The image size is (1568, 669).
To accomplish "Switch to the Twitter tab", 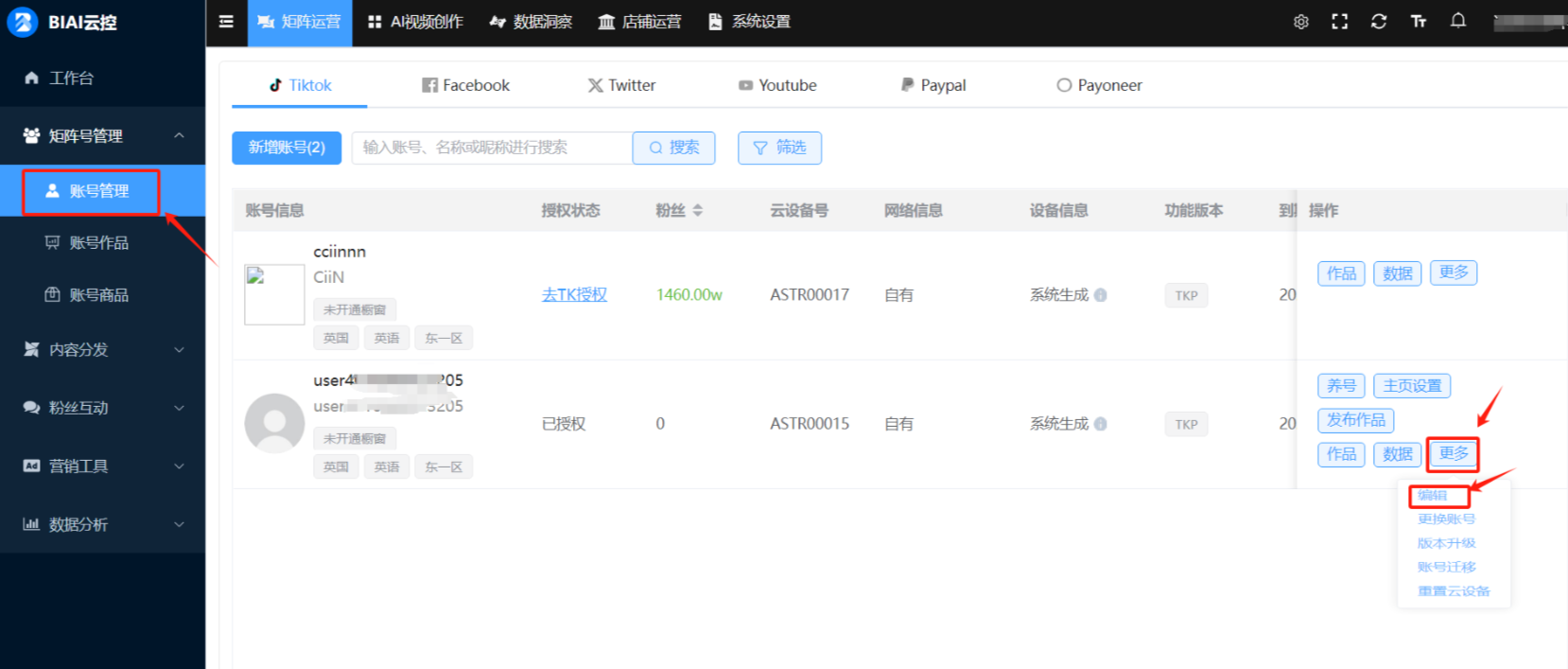I will [621, 85].
